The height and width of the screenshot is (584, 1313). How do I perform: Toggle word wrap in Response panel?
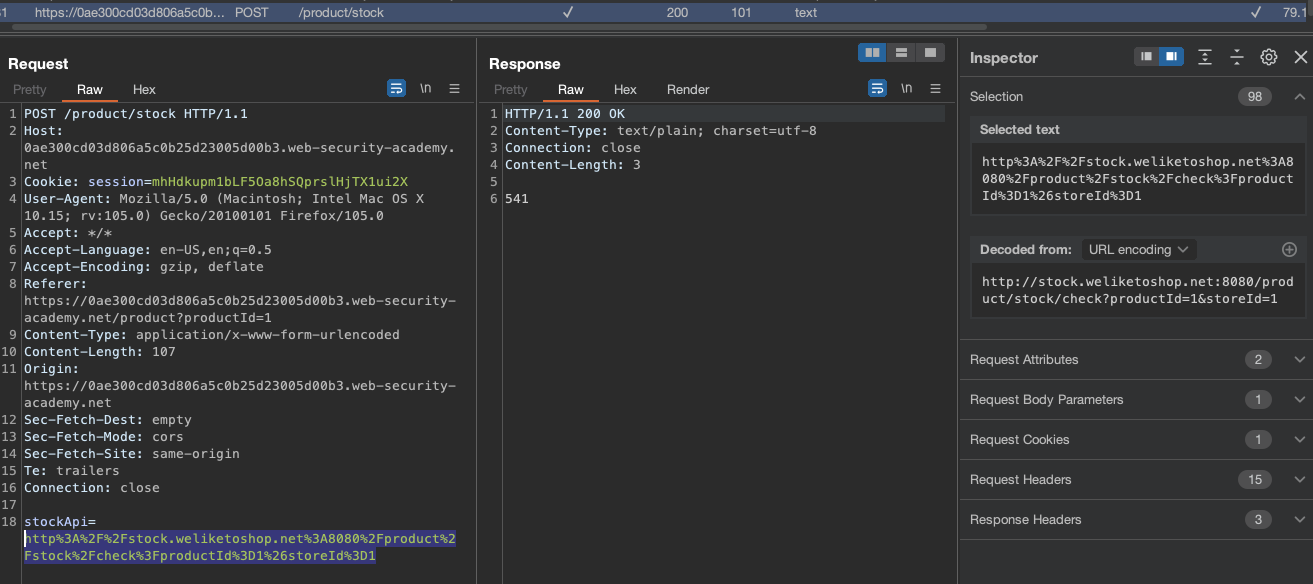pyautogui.click(x=877, y=89)
